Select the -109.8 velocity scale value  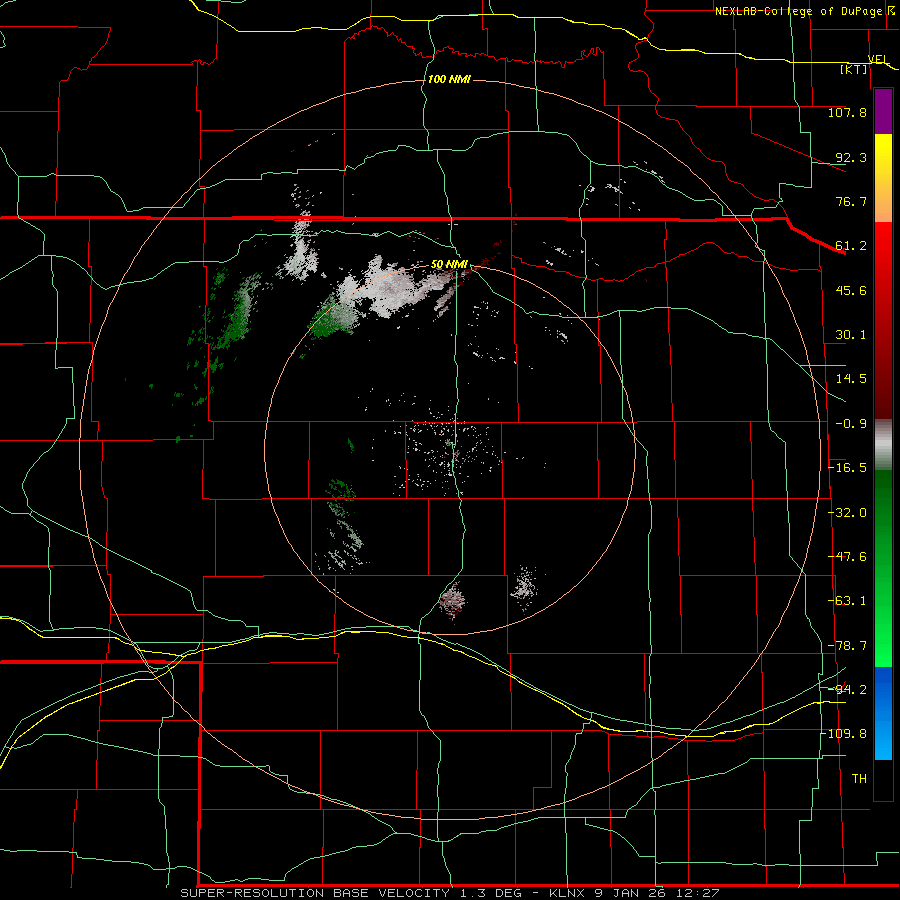(x=844, y=734)
